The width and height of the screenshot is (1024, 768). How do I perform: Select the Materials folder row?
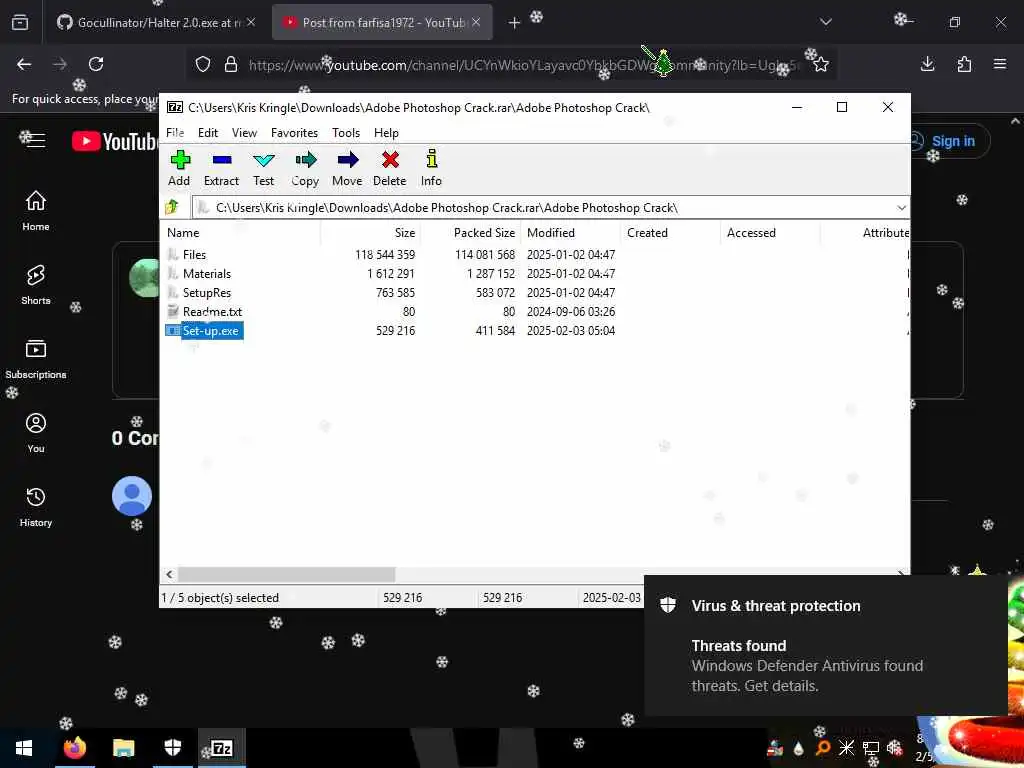click(535, 274)
